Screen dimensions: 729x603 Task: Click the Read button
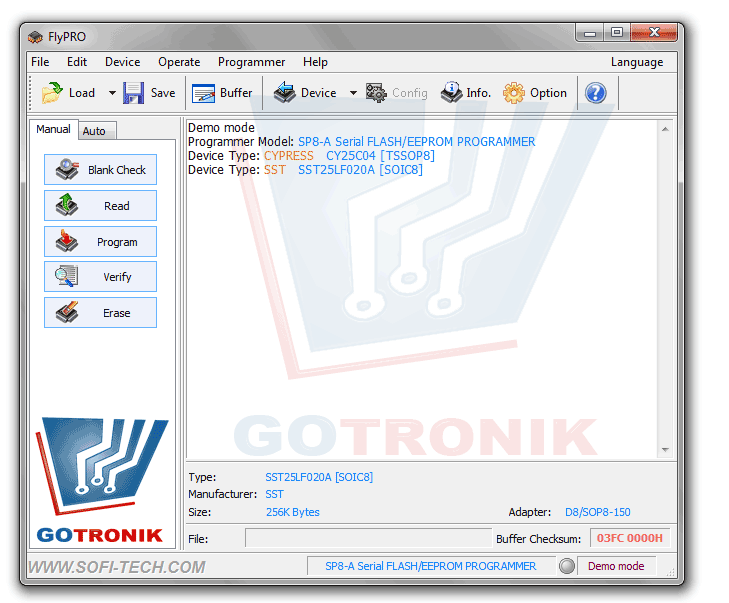pyautogui.click(x=100, y=205)
